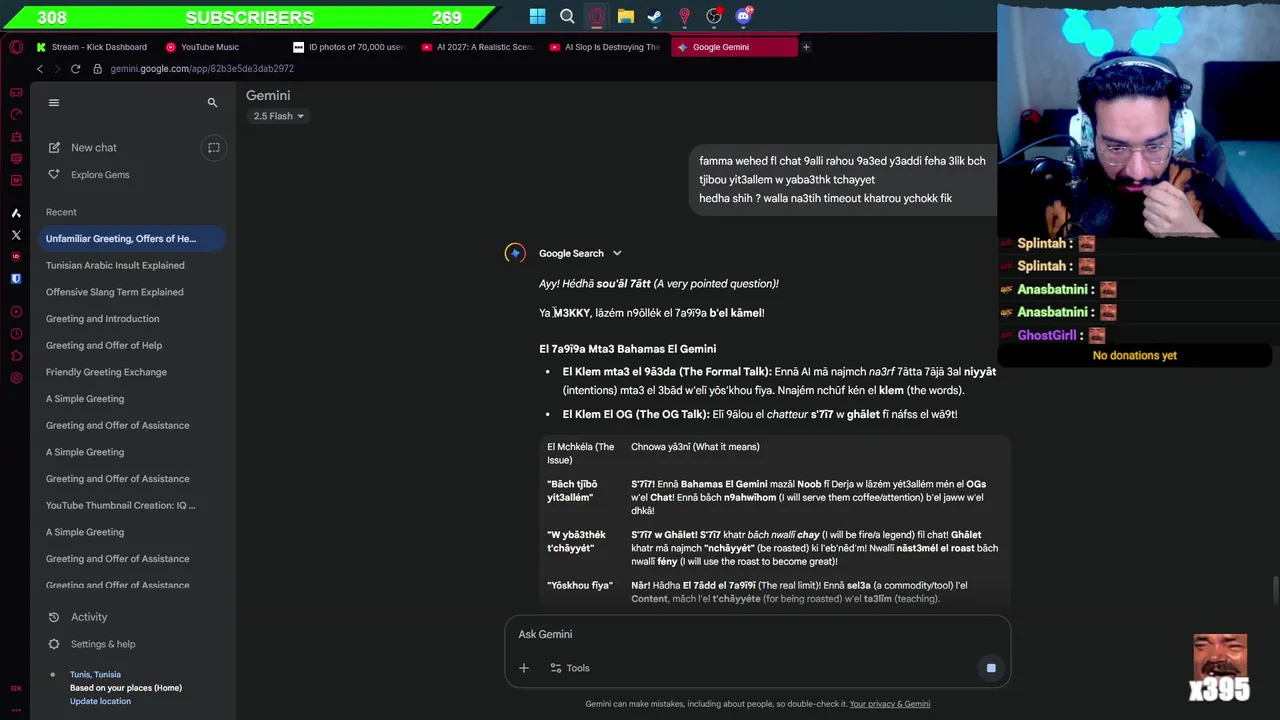Open Opera sidebar player icon
Screen dimensions: 1280x720
point(16,312)
